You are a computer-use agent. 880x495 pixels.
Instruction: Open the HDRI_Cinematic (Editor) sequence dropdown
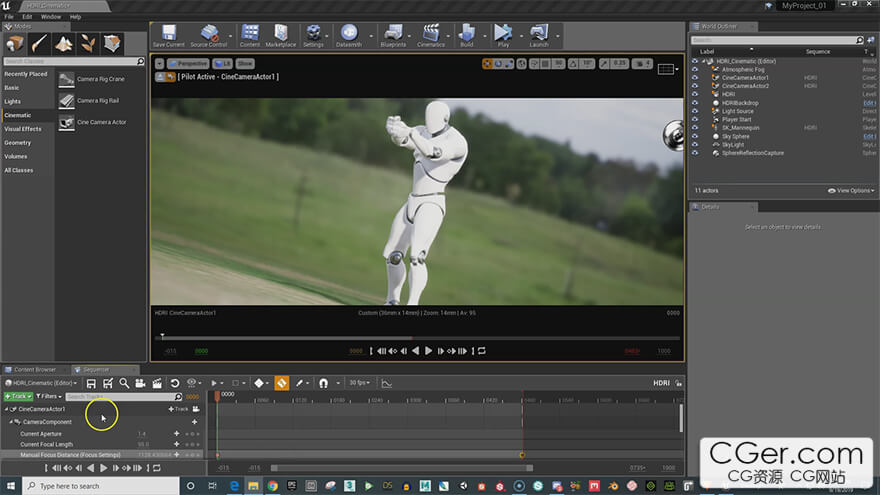click(x=41, y=383)
